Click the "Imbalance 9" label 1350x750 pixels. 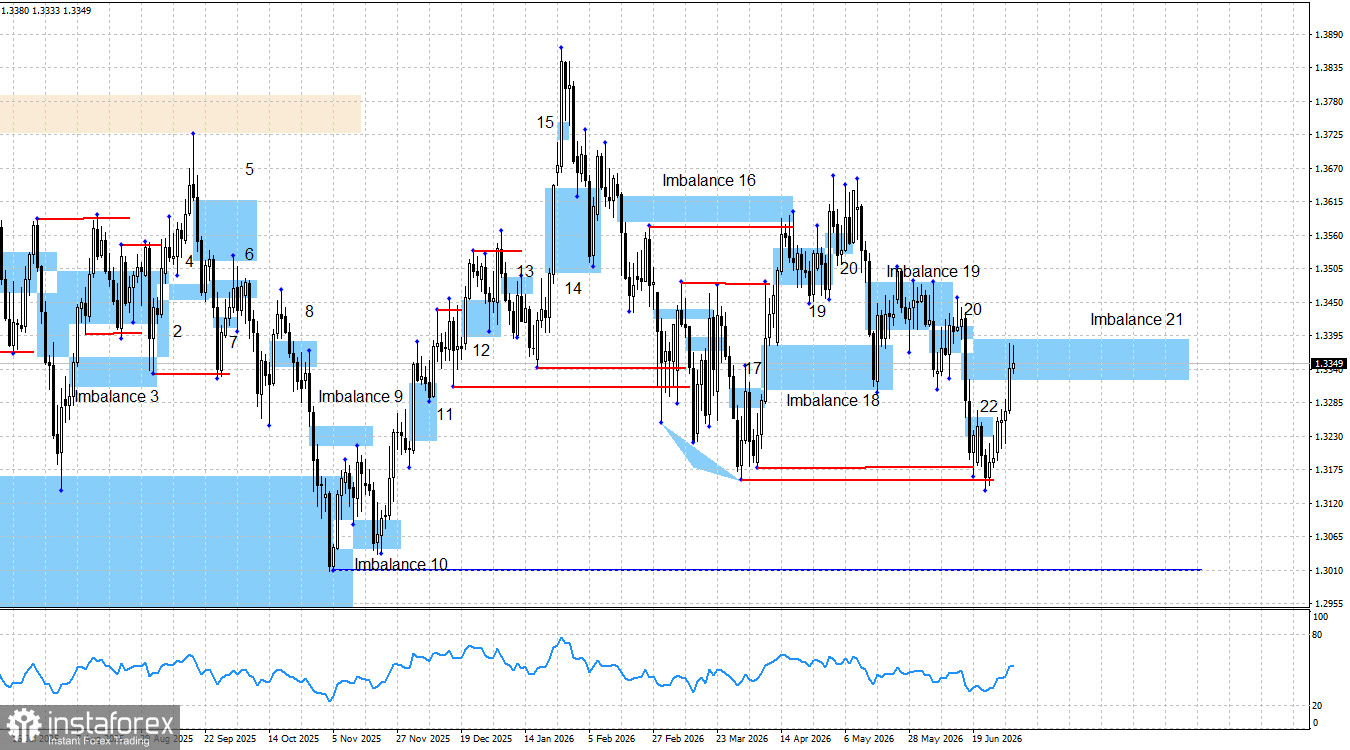(x=361, y=397)
